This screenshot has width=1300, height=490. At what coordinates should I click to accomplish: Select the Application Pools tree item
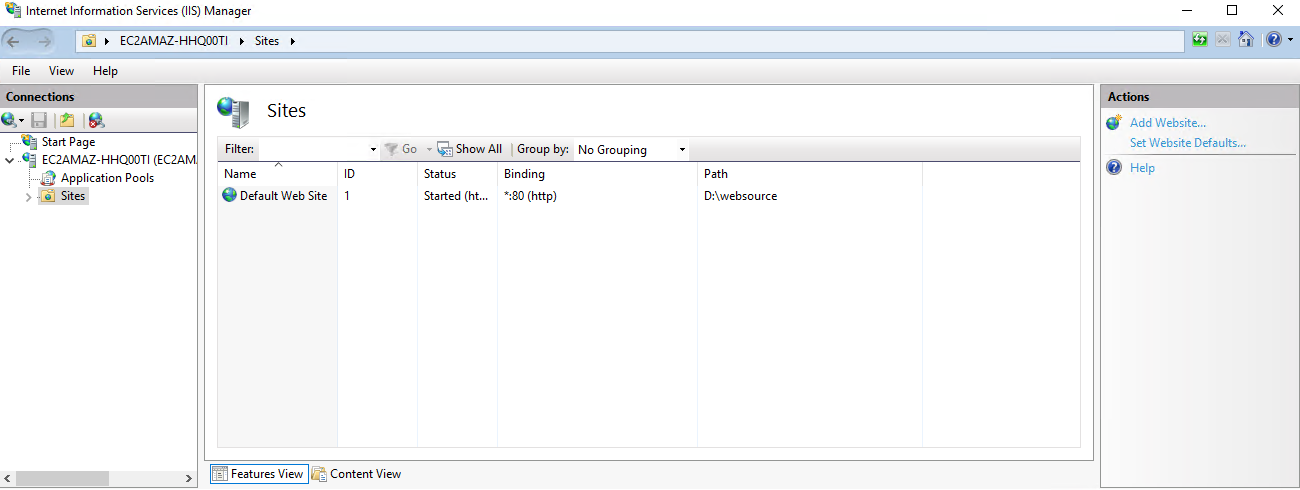(107, 178)
